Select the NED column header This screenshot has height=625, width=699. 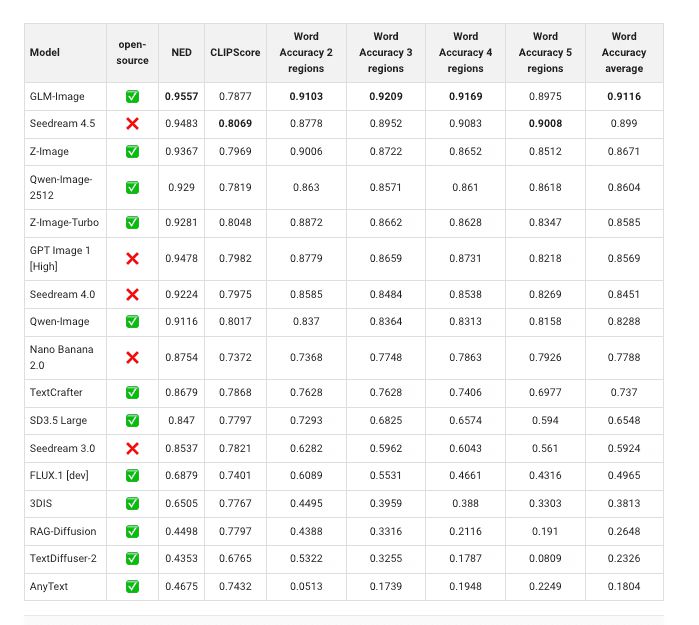180,52
